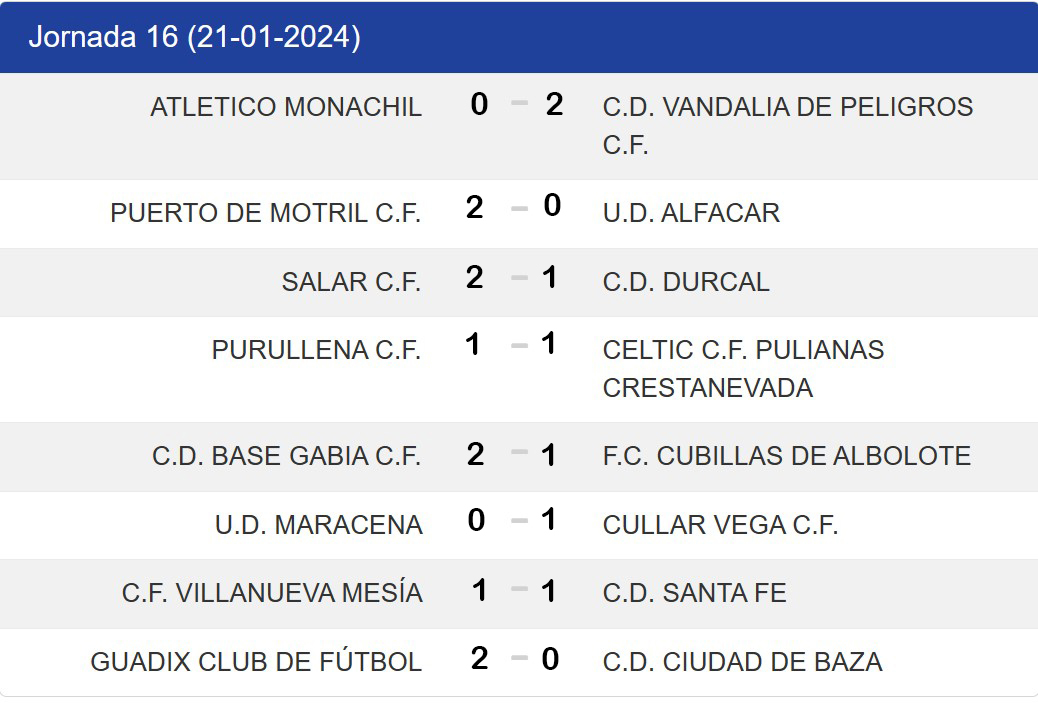
Task: Click the C.D. SANTA FE team name
Action: (694, 593)
